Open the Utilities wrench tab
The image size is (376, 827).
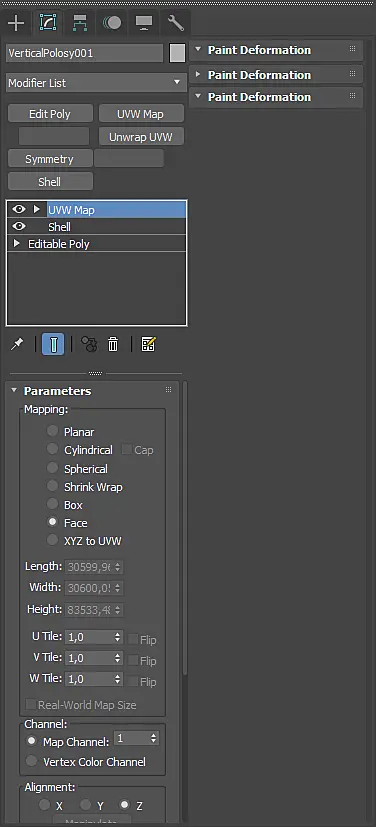point(175,23)
